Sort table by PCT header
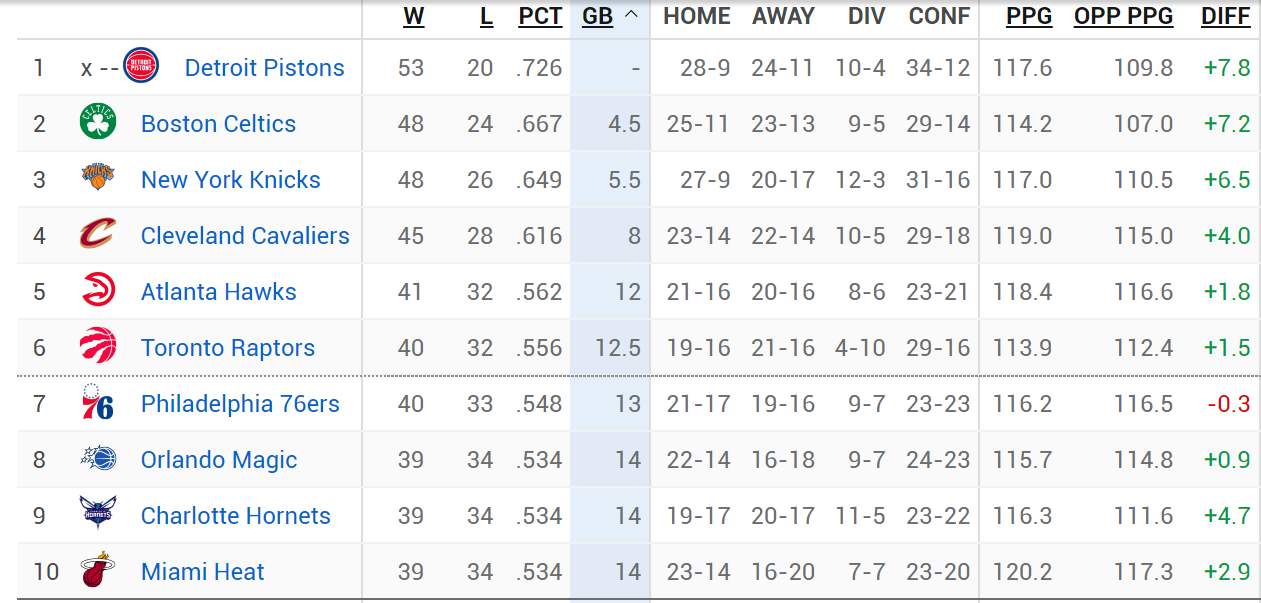 540,17
